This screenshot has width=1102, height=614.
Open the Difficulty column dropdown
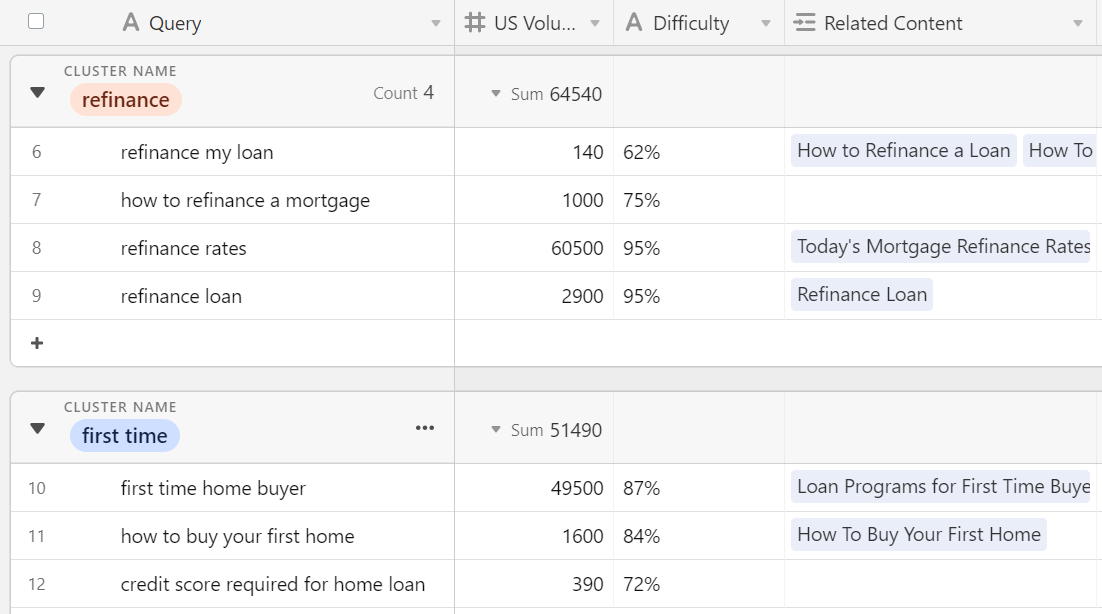point(764,22)
